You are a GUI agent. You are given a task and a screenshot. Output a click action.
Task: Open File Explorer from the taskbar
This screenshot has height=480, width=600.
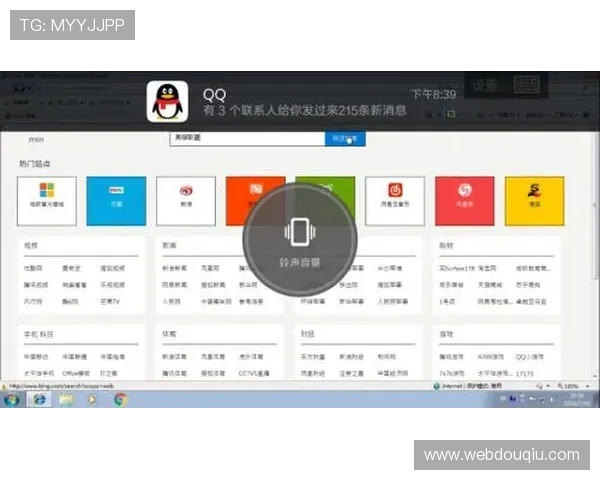(66, 400)
